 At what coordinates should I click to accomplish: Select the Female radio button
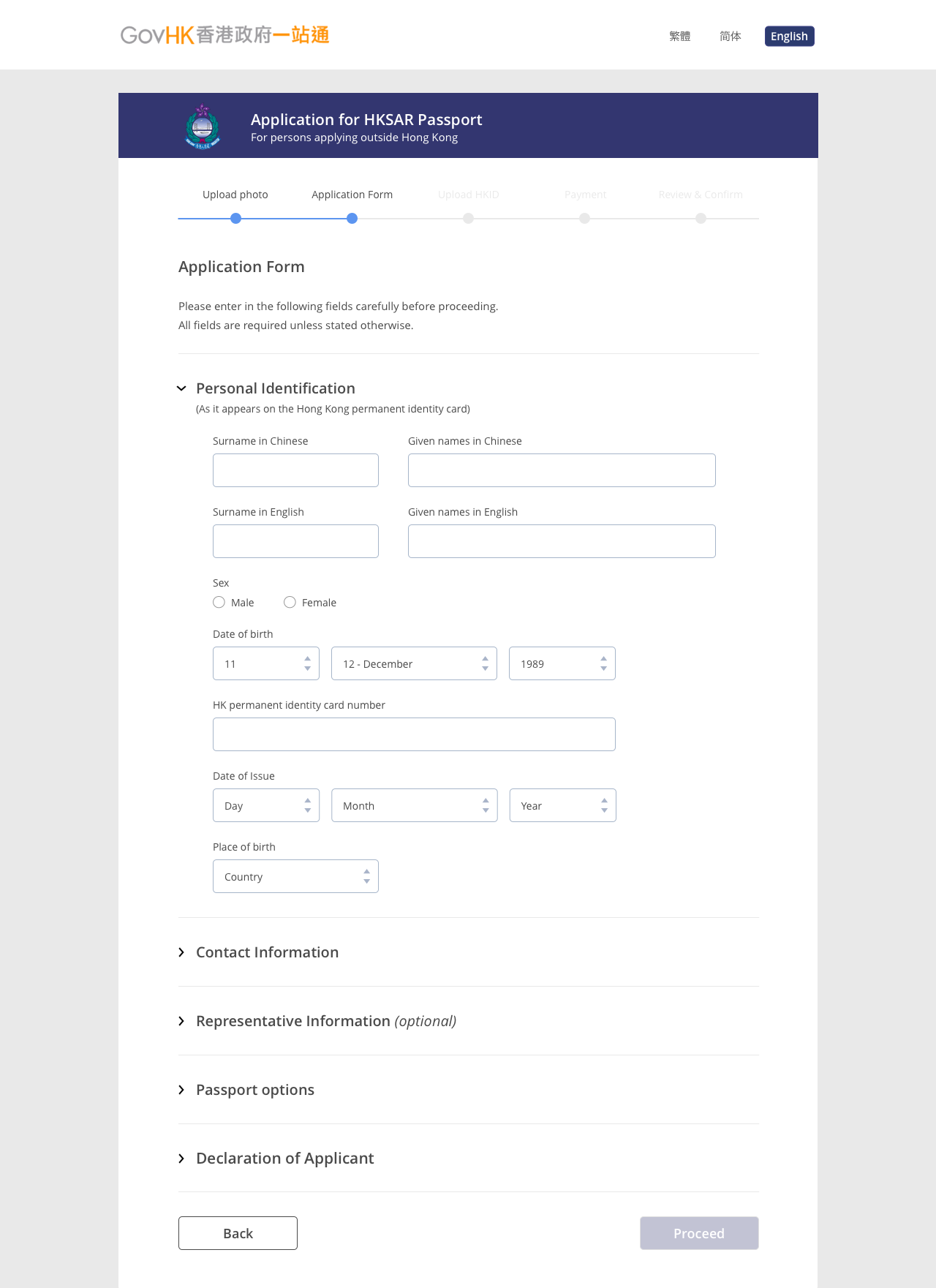tap(290, 602)
